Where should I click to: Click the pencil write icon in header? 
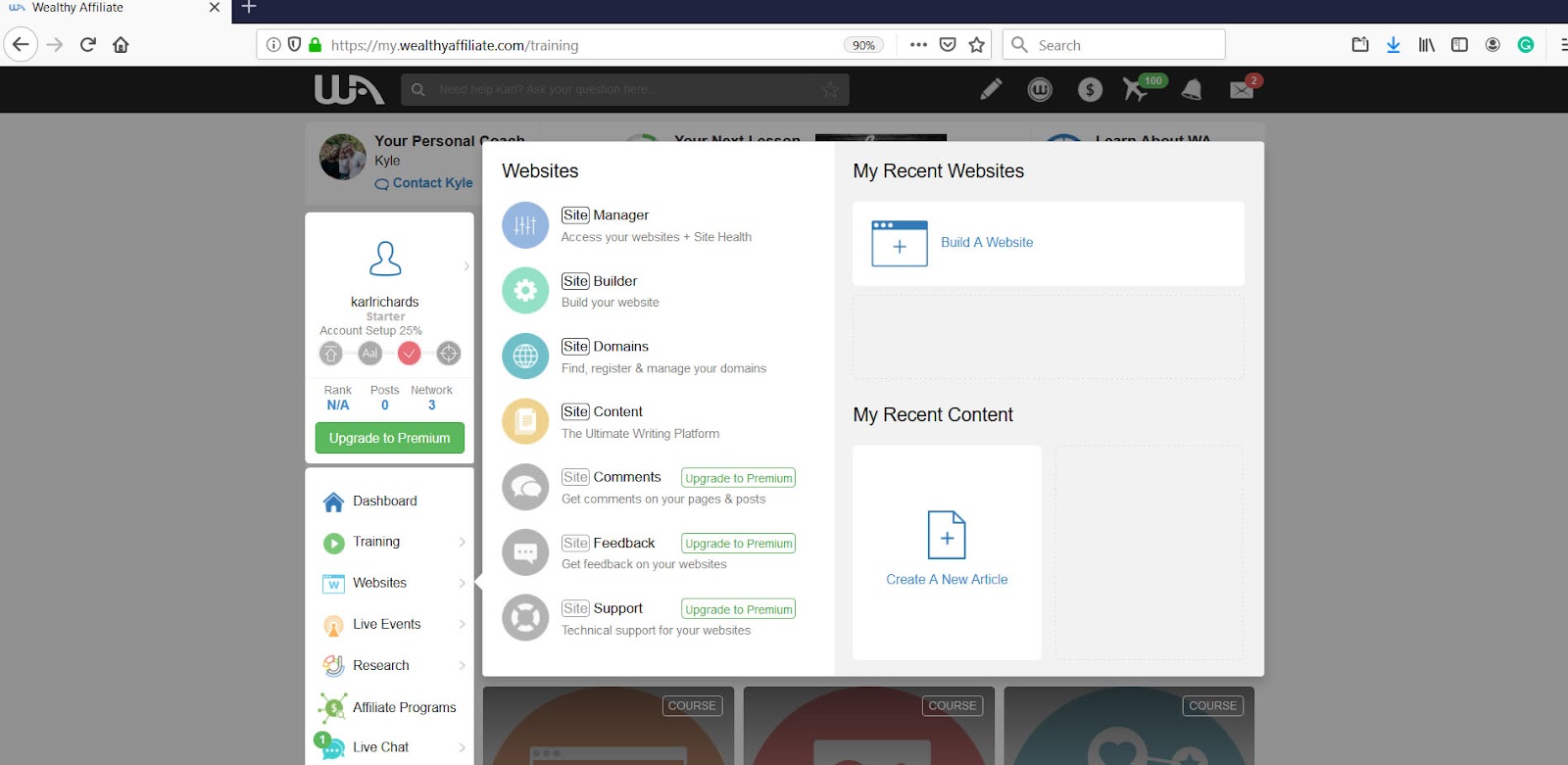click(x=991, y=89)
